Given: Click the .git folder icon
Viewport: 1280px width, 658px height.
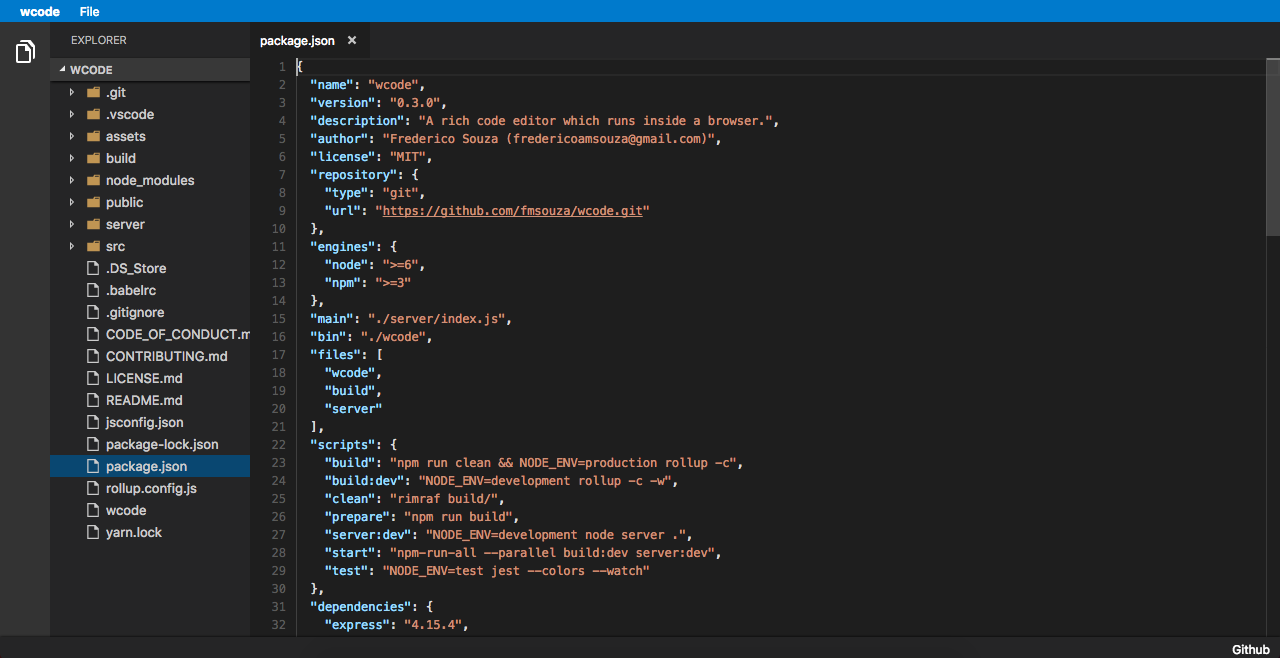Looking at the screenshot, I should coord(94,92).
